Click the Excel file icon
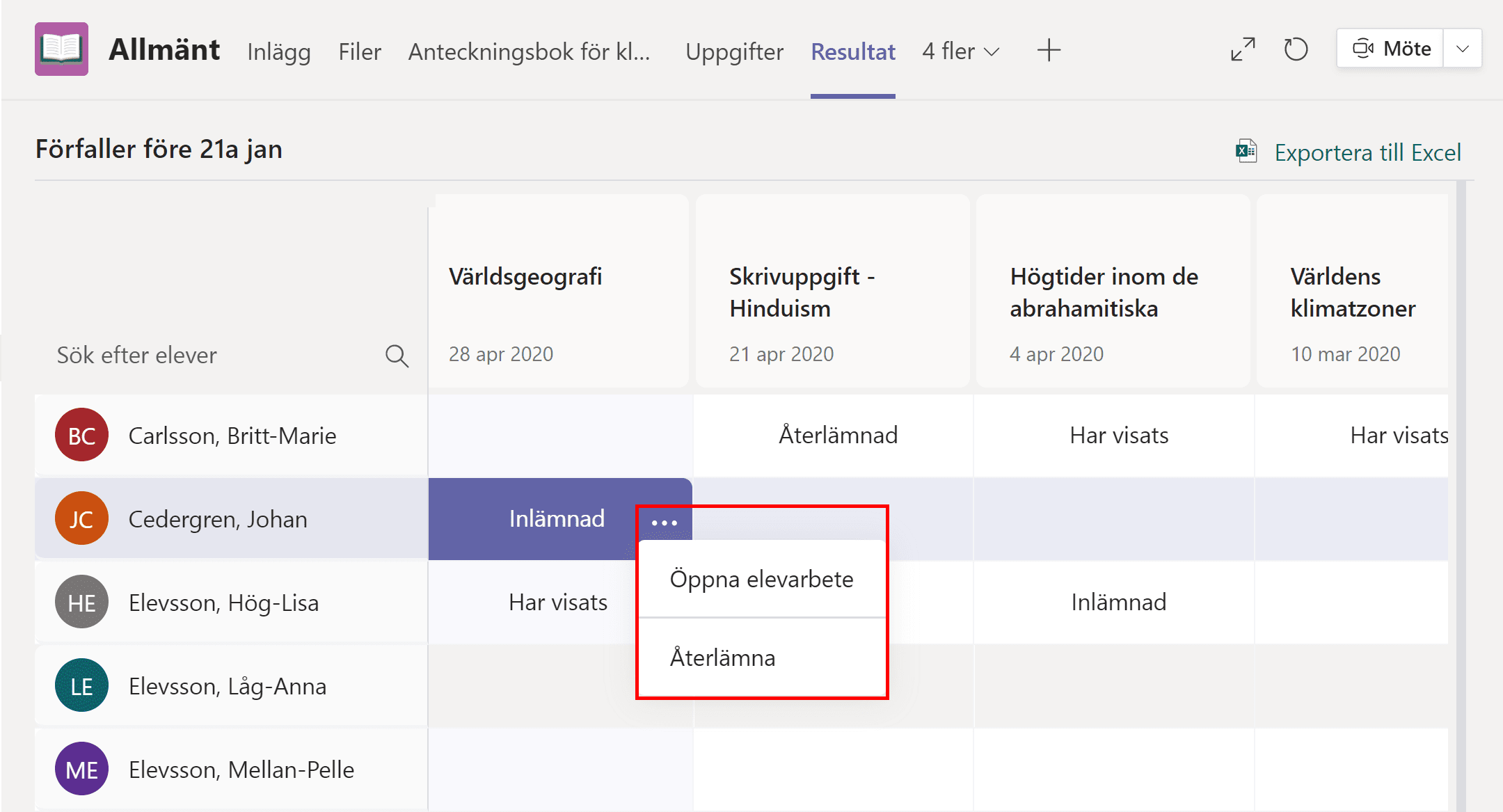 click(1246, 151)
